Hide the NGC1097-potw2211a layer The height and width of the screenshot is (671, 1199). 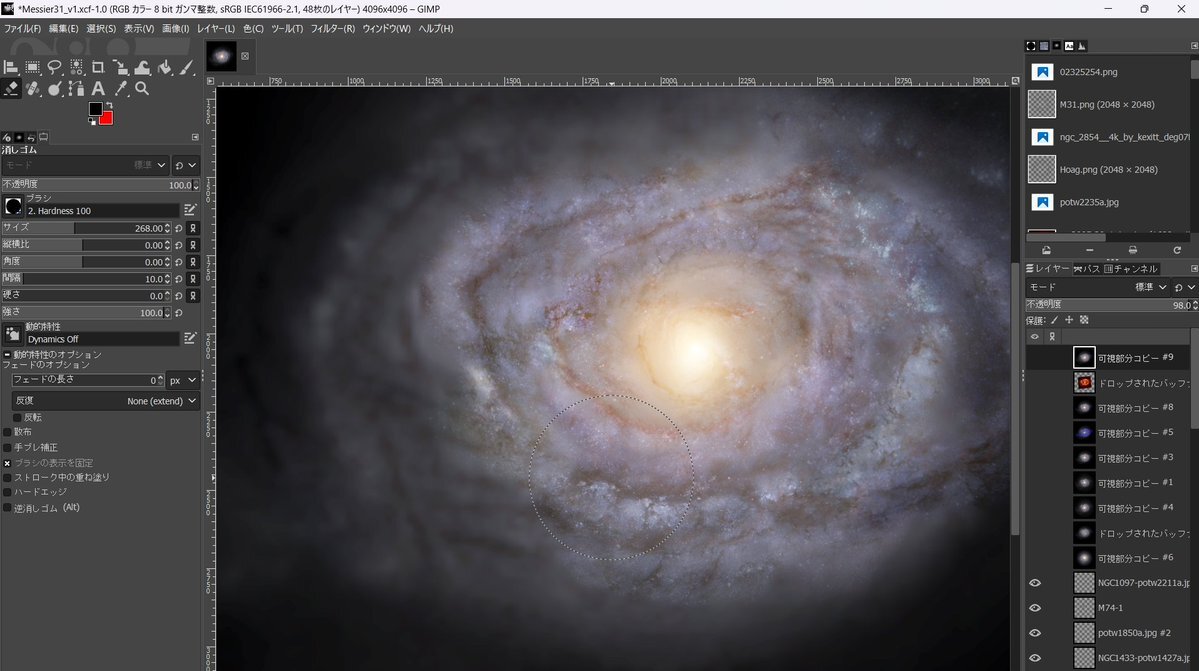pos(1035,583)
